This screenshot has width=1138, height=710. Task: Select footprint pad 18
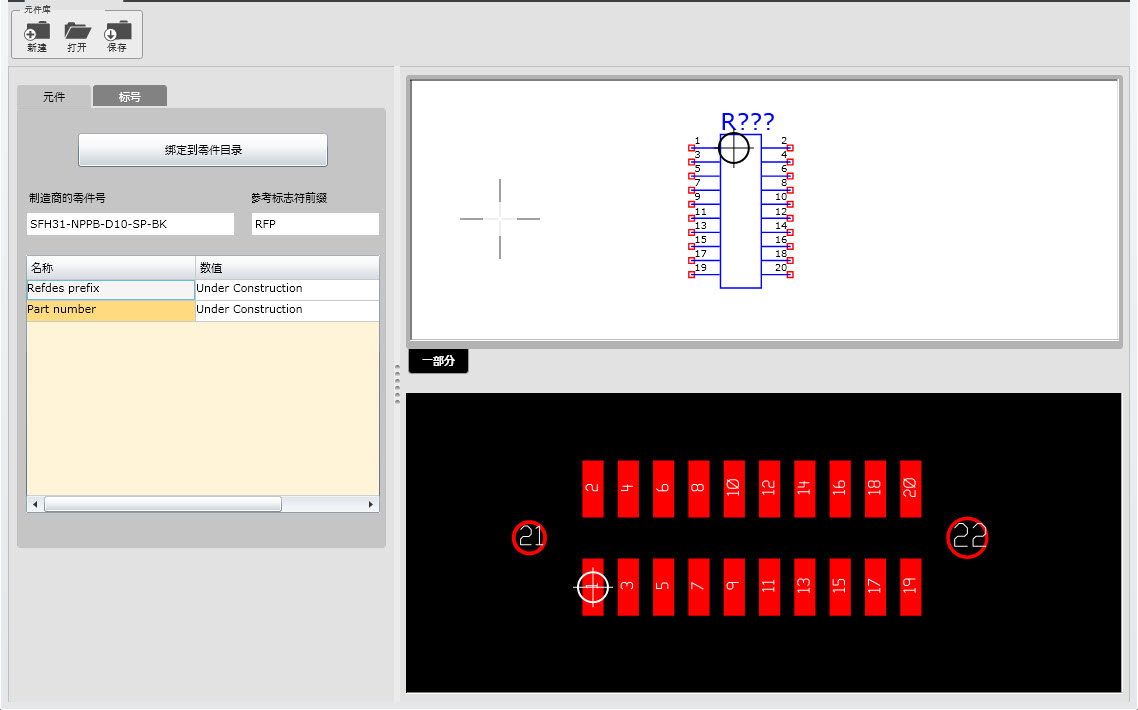click(875, 489)
